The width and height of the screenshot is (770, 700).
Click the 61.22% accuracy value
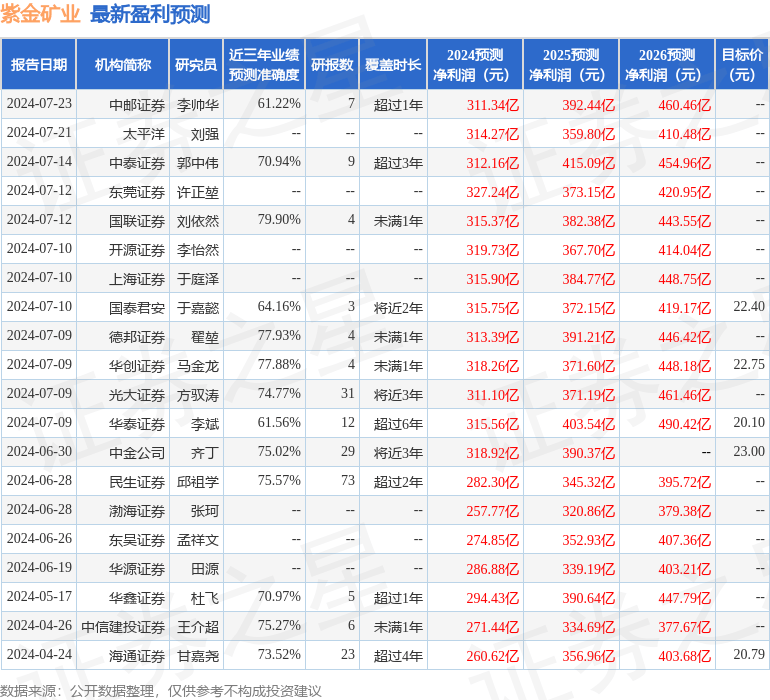(x=279, y=104)
